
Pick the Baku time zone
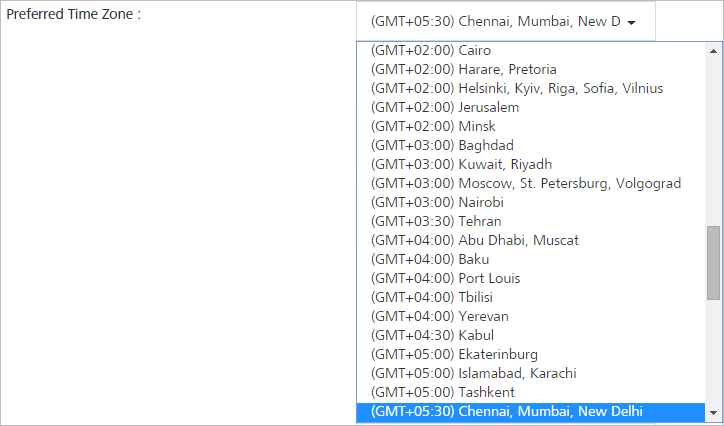point(531,259)
